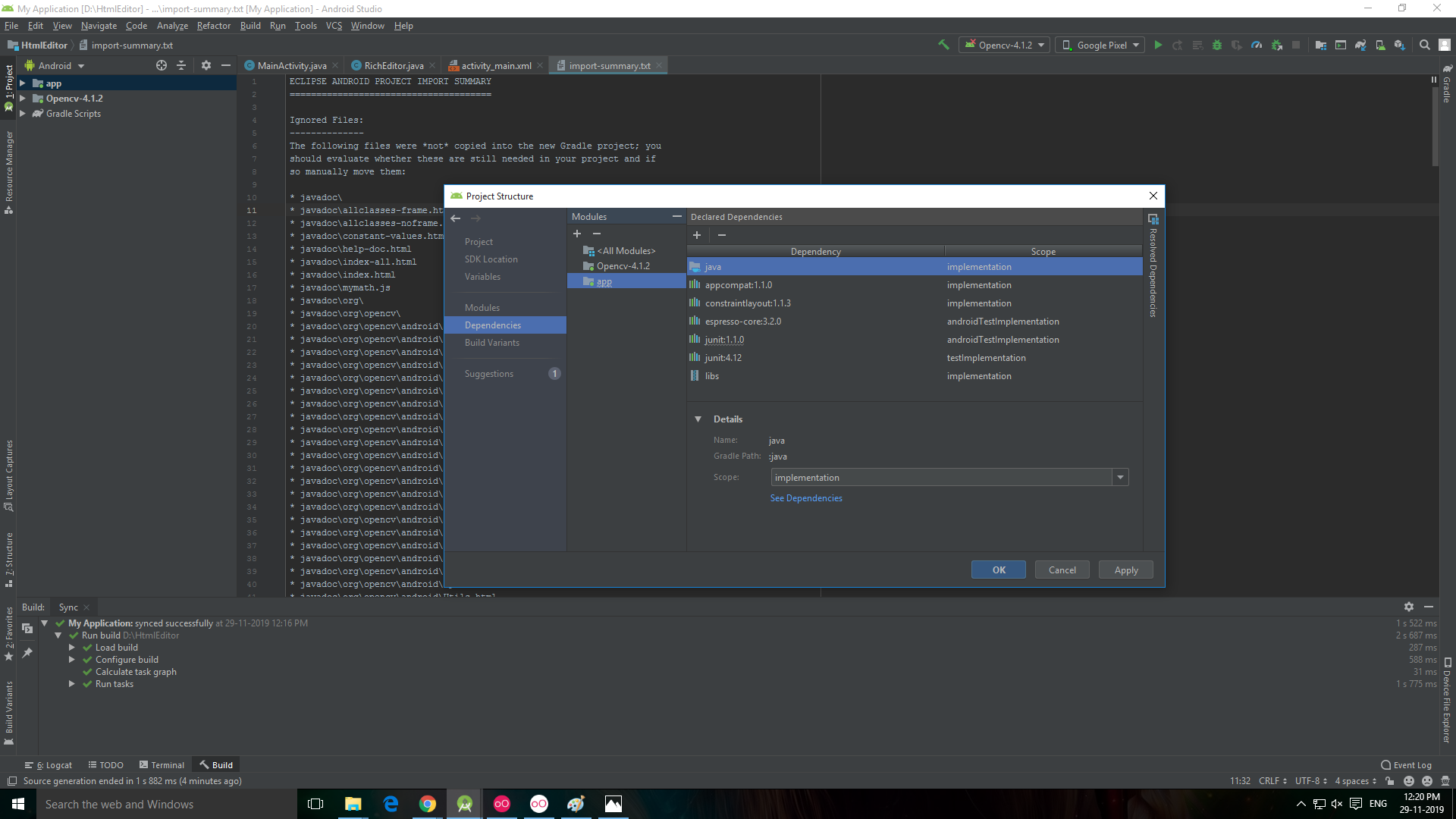
Task: Remove module with minus in Modules pane
Action: 597,234
